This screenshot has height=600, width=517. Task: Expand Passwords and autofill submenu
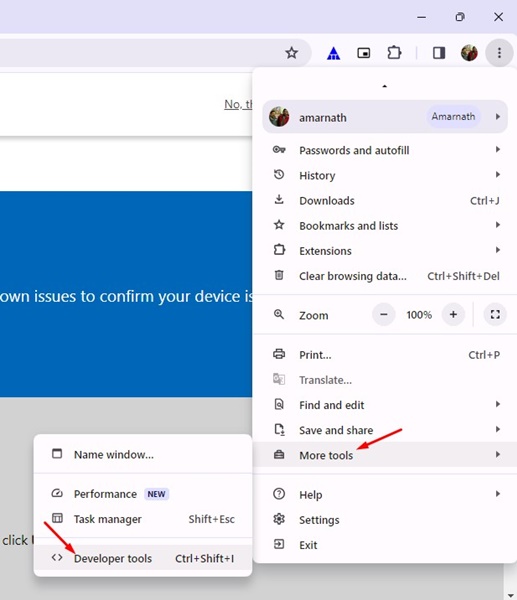385,150
